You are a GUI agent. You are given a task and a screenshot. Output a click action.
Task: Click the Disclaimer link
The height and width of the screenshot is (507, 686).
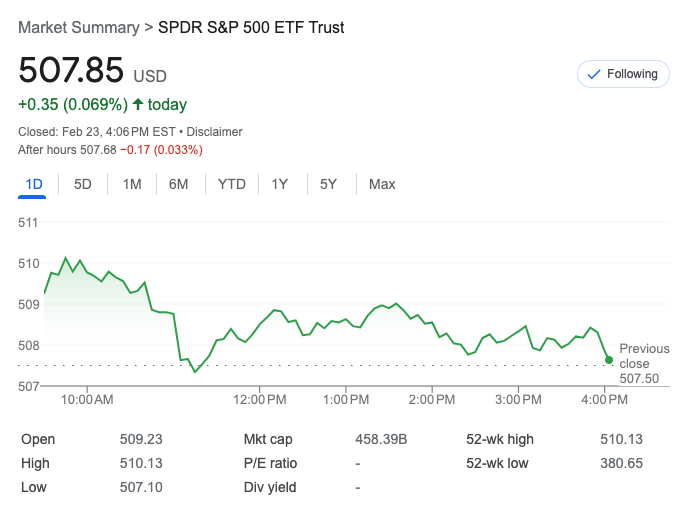coord(214,132)
